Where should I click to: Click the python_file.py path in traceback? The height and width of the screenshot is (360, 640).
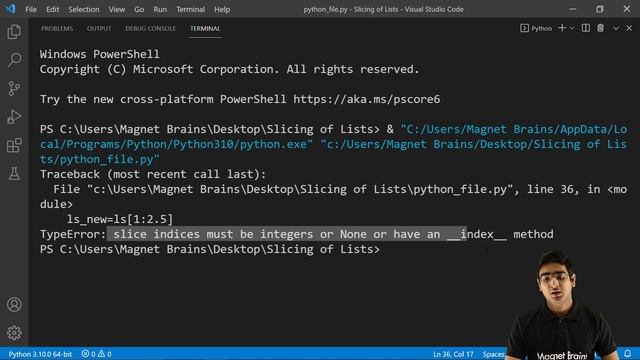click(x=300, y=189)
